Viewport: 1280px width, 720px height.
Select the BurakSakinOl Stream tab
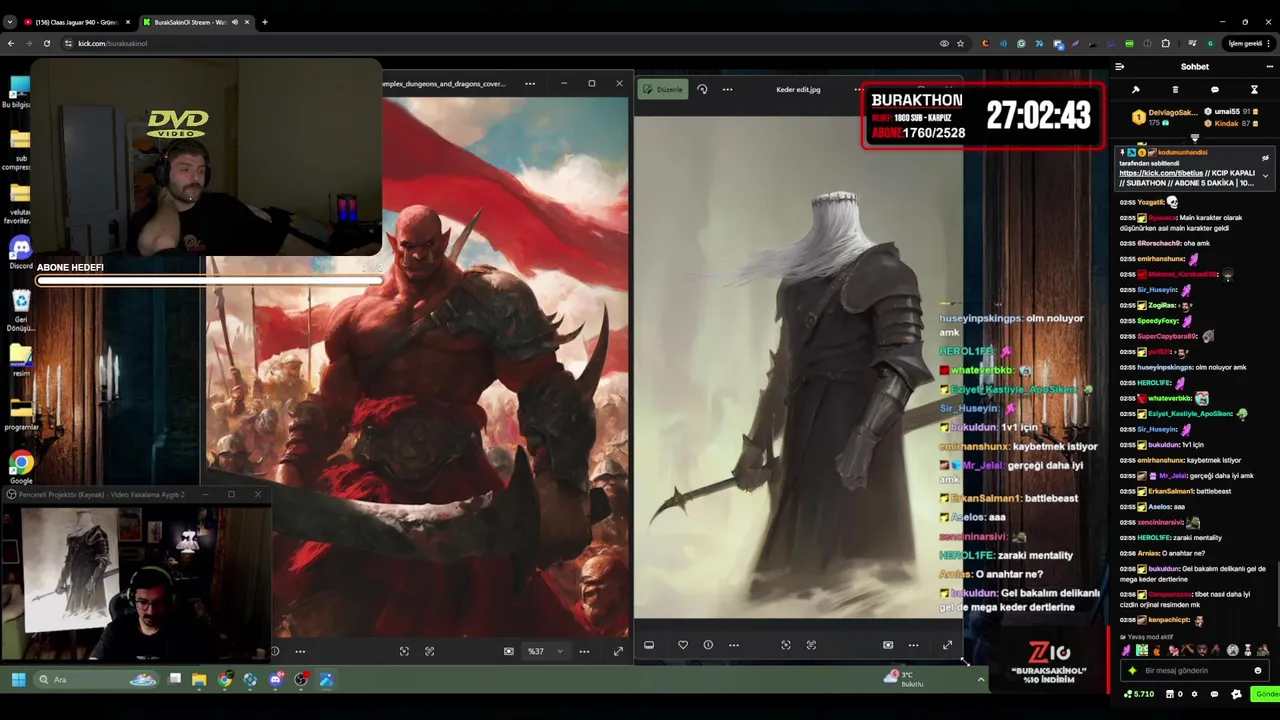click(x=195, y=22)
